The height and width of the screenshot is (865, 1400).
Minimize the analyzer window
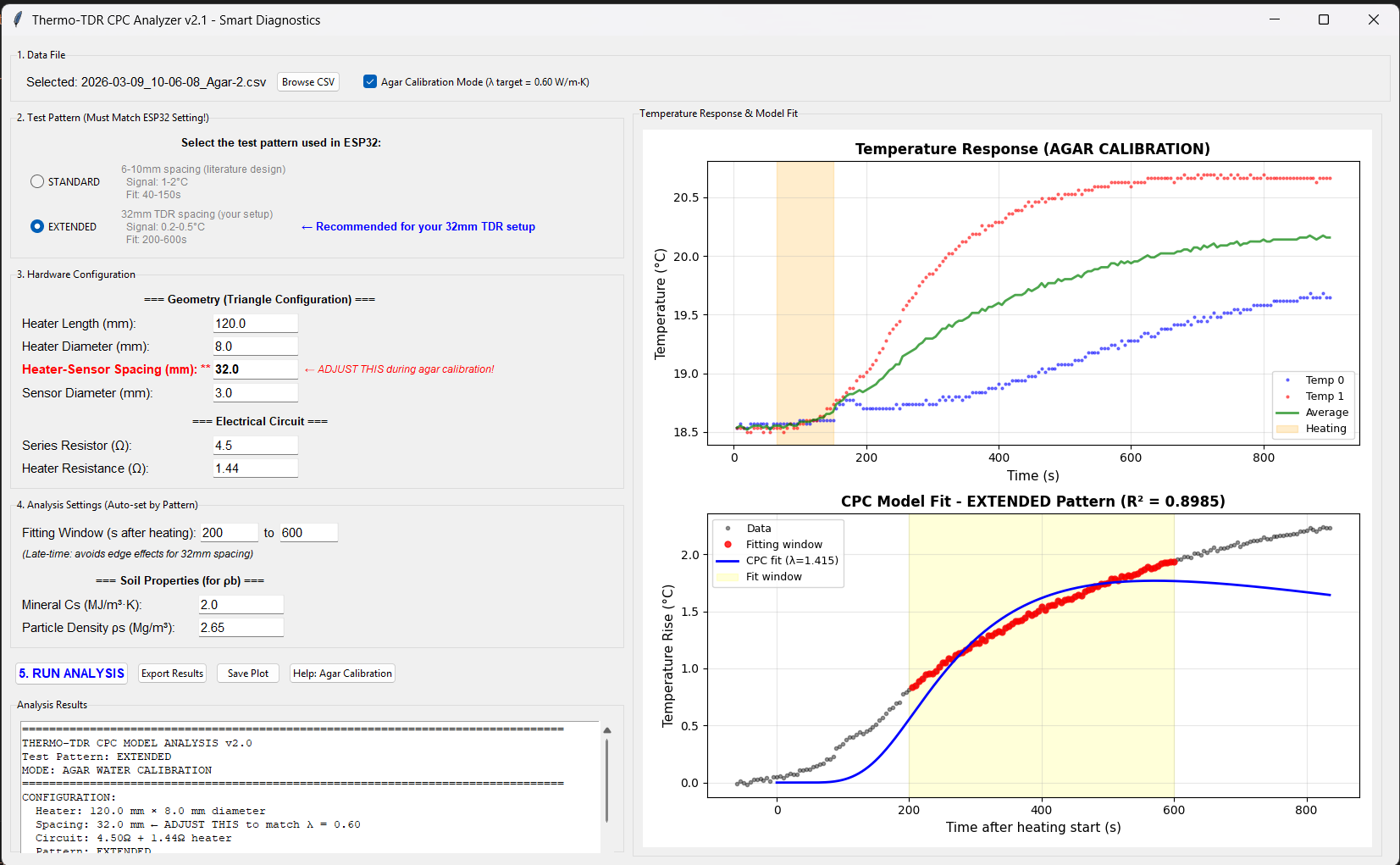[x=1274, y=19]
